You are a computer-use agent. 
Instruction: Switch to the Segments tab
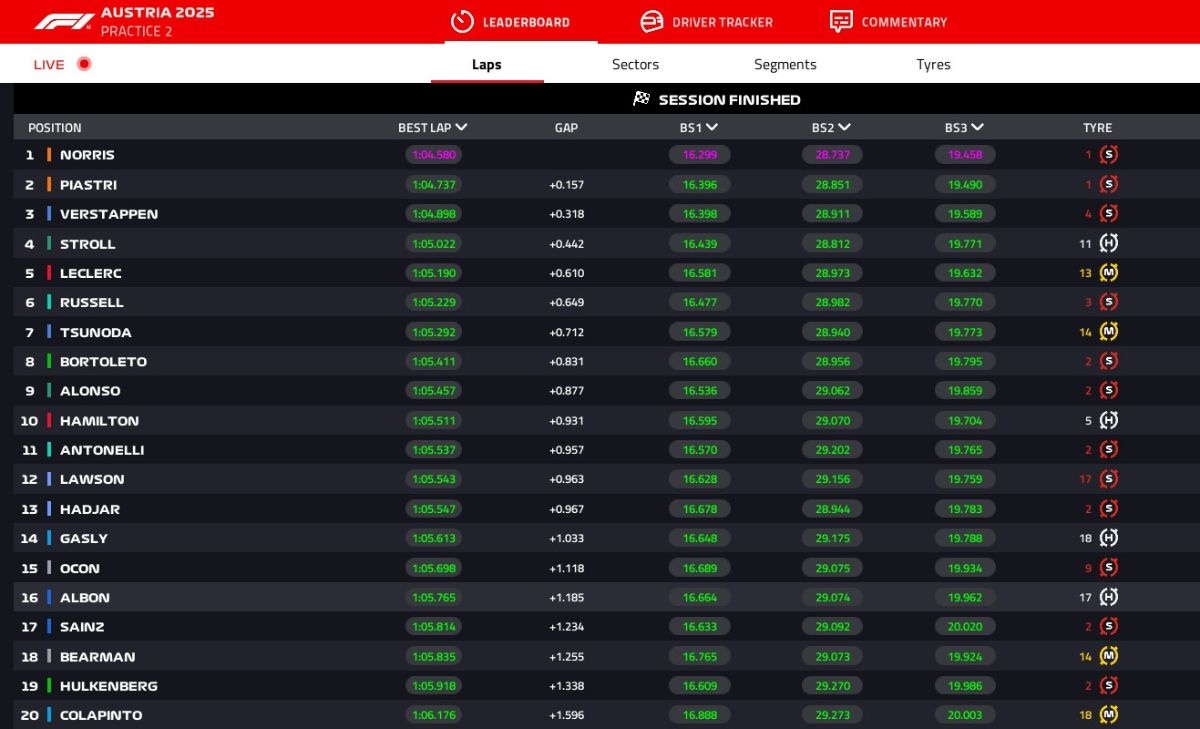[785, 64]
